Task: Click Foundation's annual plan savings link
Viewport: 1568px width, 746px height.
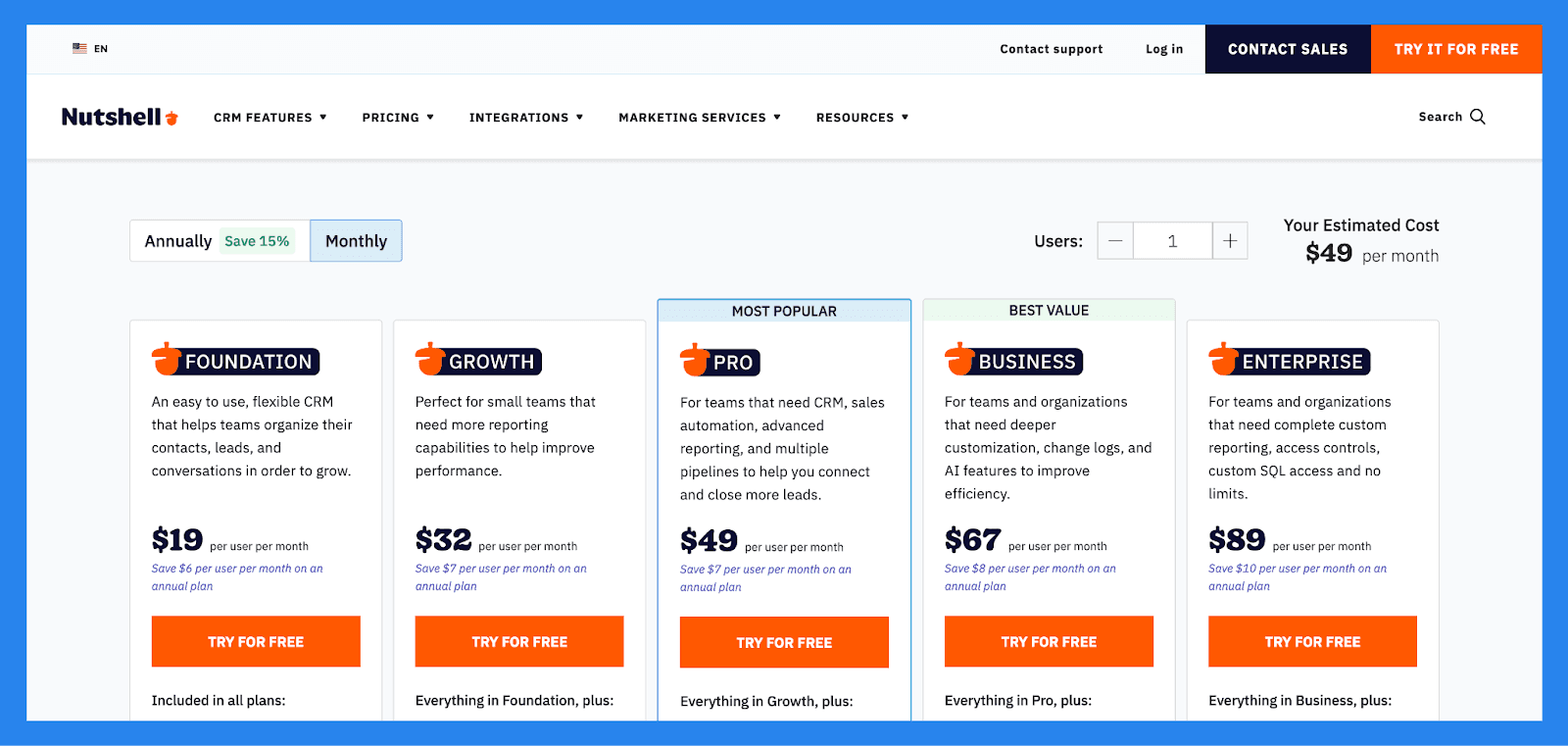Action: point(237,577)
